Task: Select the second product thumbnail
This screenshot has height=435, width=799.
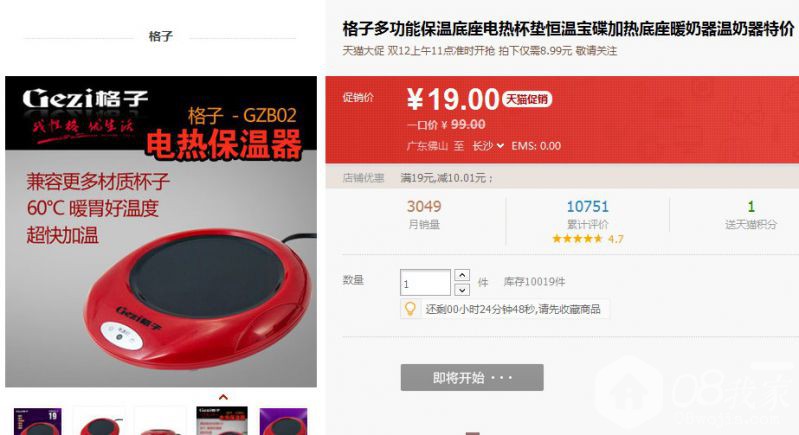Action: 100,421
